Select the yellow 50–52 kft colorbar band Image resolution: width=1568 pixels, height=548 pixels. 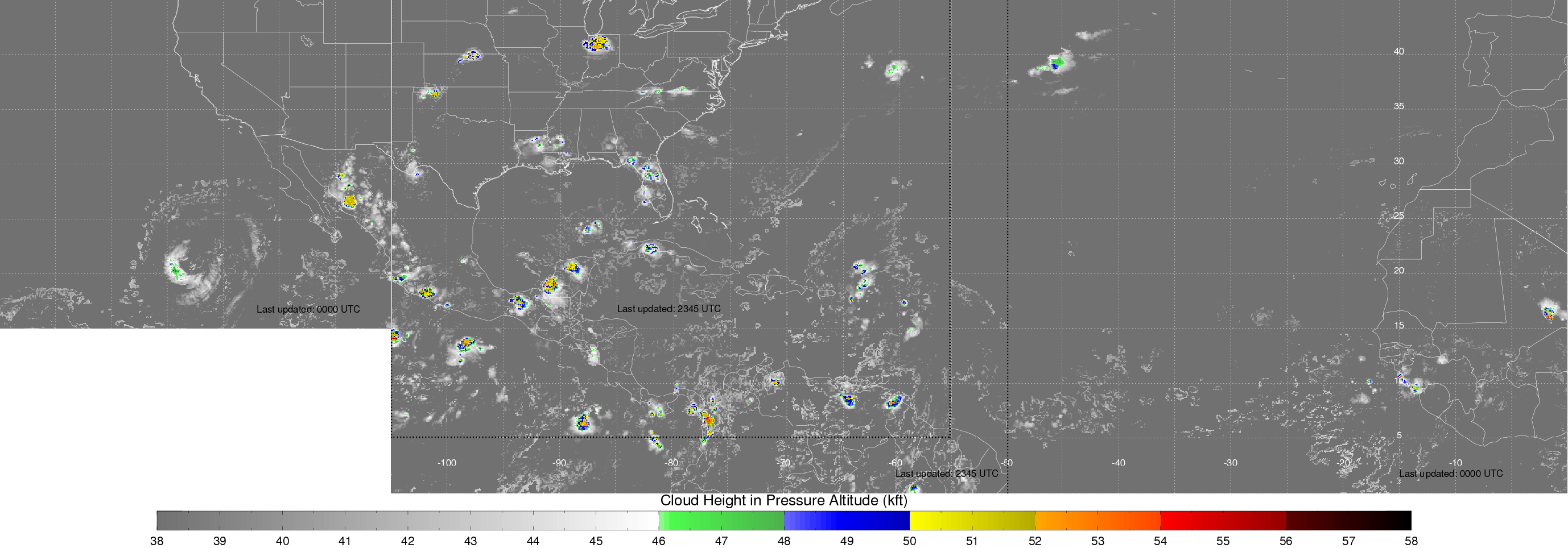click(972, 521)
